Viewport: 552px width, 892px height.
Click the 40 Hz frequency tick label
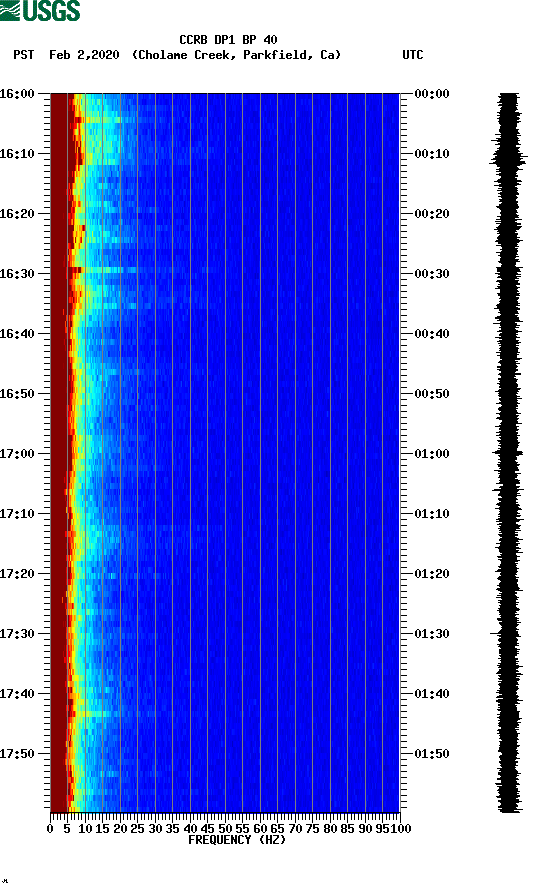(190, 828)
